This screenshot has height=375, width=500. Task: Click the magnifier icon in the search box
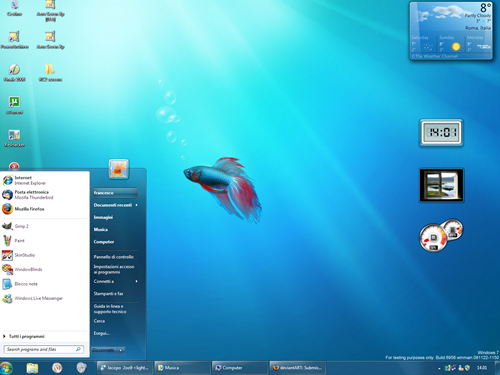pos(78,349)
